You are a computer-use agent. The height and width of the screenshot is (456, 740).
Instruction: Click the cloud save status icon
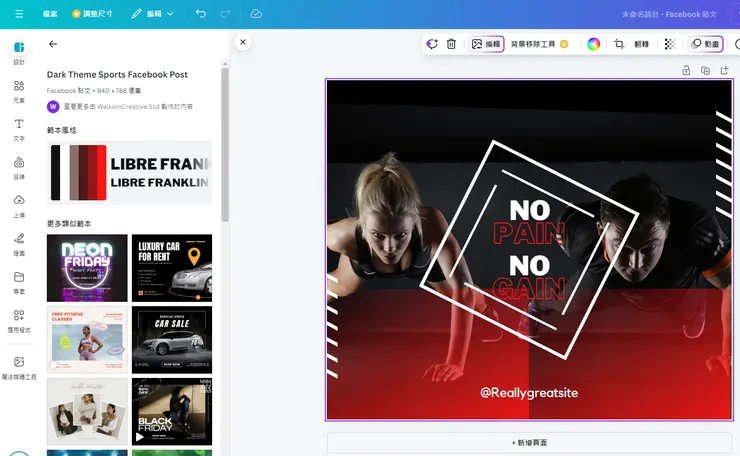(256, 14)
